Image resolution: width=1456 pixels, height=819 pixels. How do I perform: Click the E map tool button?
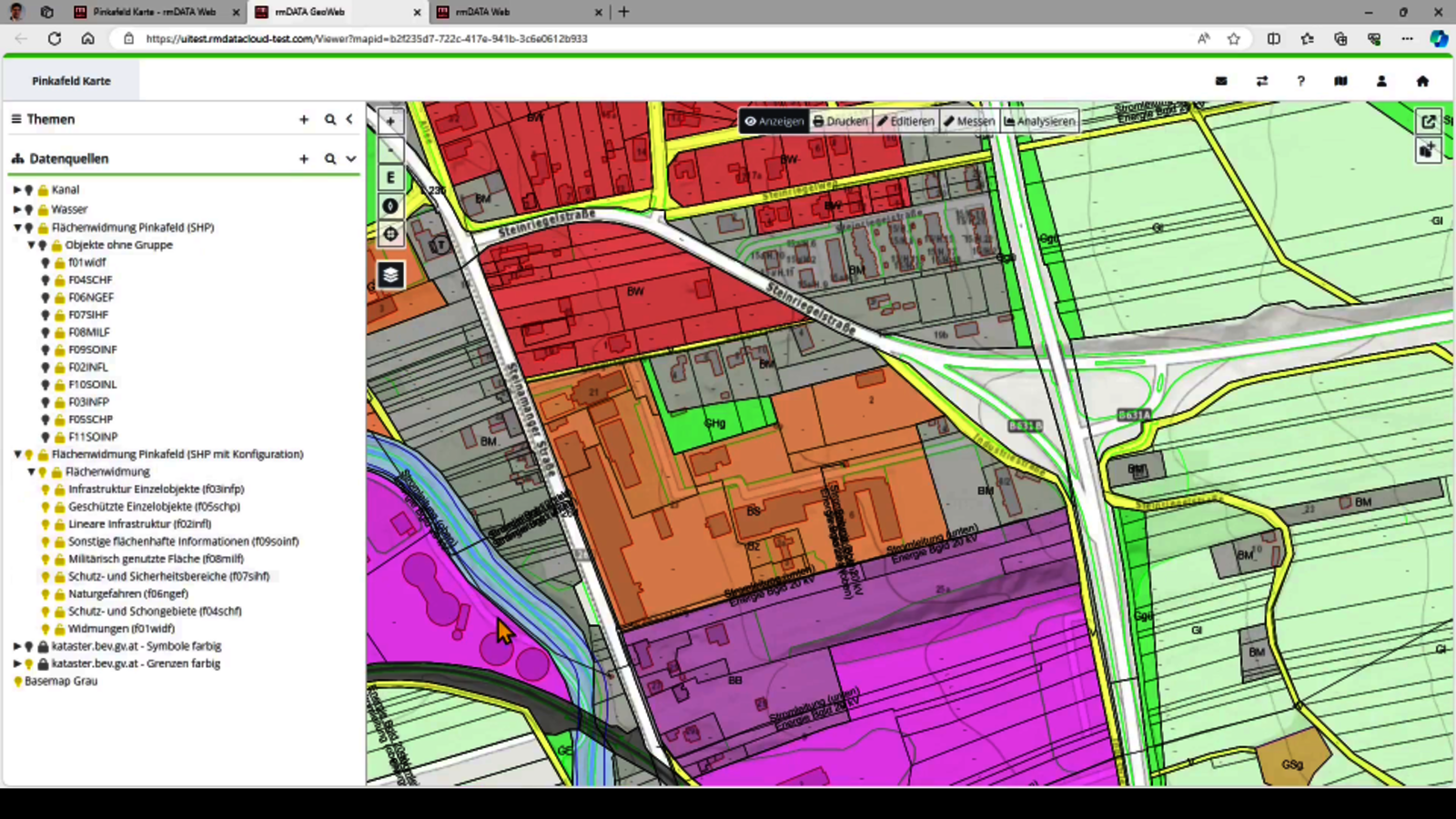click(x=390, y=177)
